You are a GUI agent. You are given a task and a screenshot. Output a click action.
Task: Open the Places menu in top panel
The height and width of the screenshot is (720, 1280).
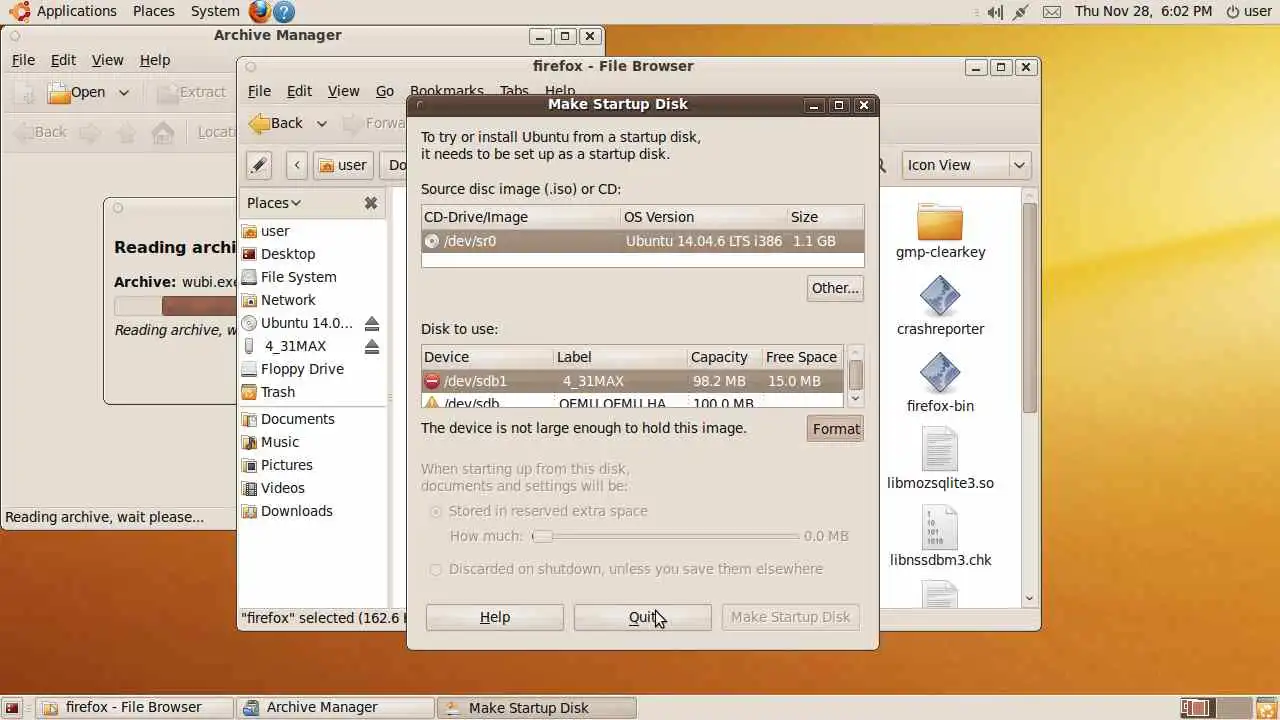[x=153, y=11]
